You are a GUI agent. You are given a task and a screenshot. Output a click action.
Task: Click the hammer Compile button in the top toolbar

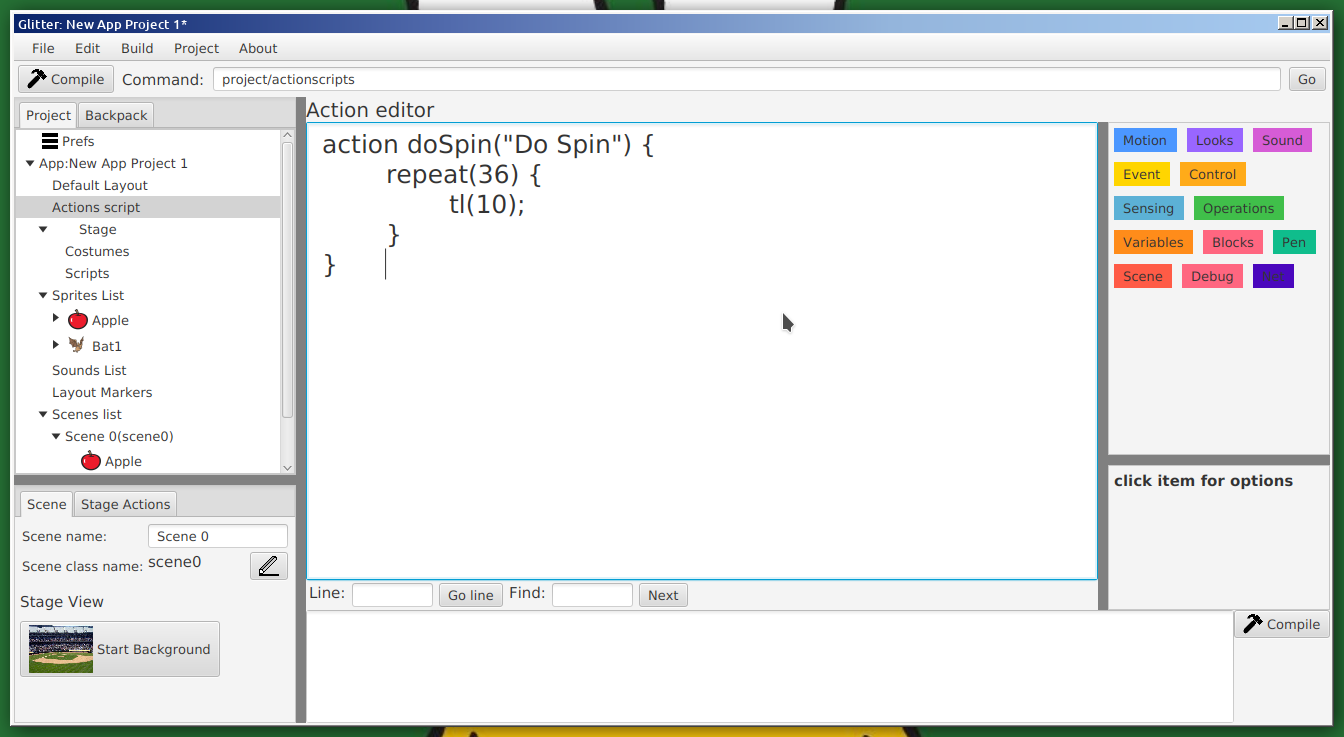pos(66,79)
